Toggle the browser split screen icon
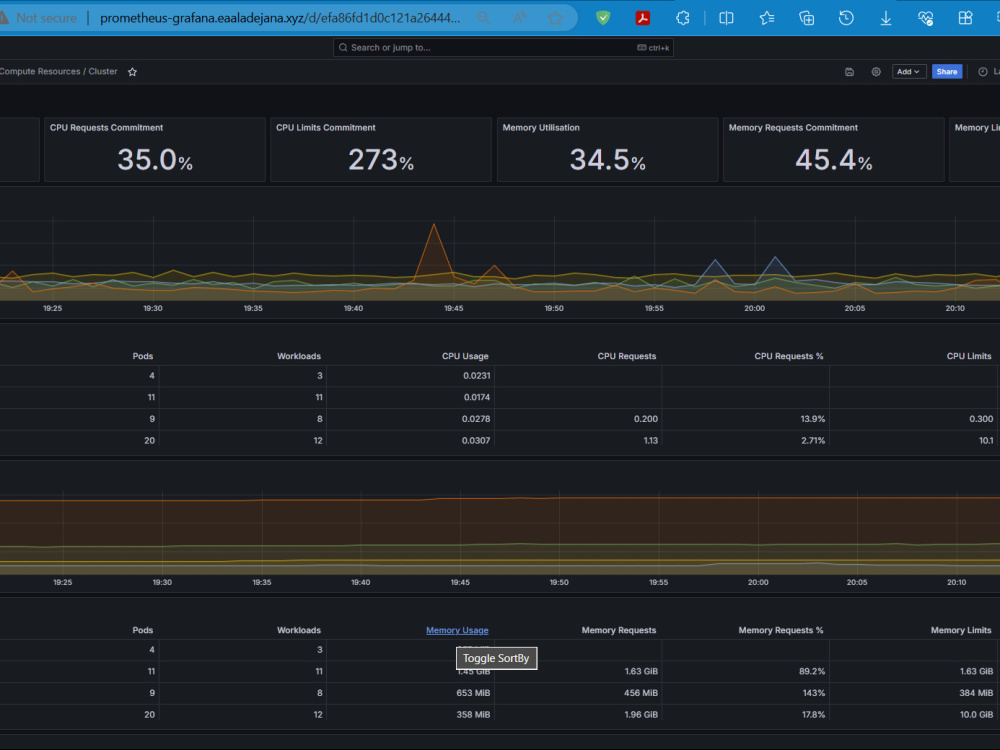 point(726,18)
